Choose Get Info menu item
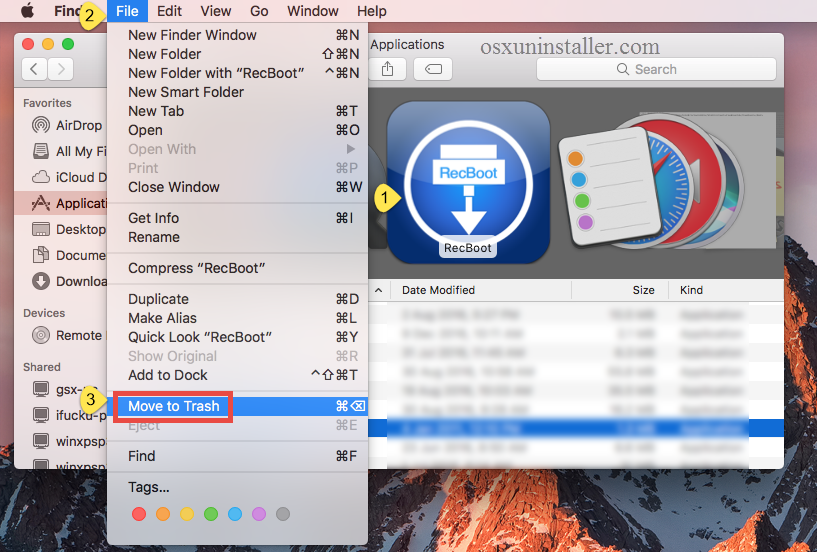The image size is (817, 552). coord(237,218)
